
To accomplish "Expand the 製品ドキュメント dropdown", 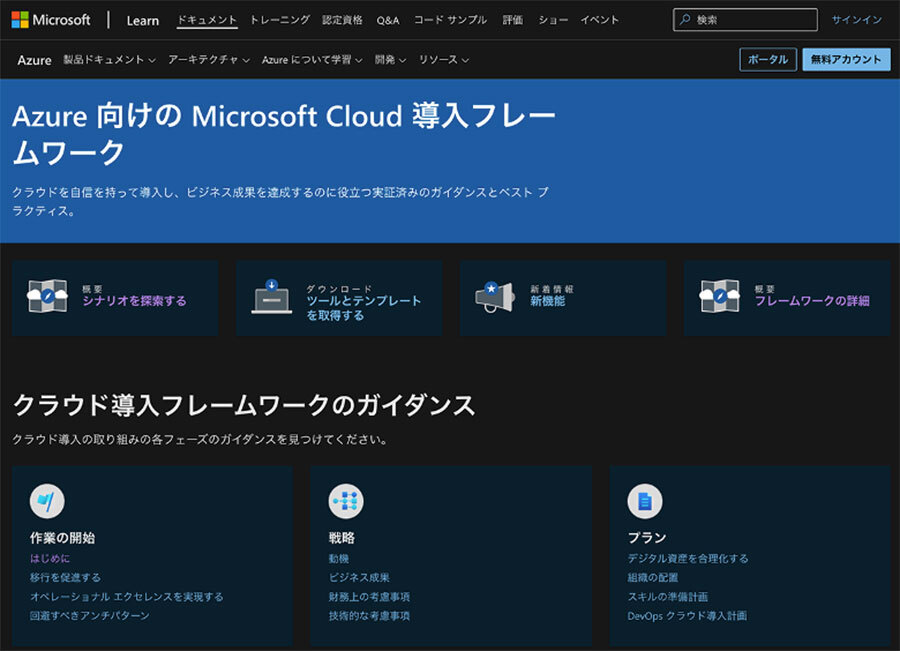I will coord(109,60).
